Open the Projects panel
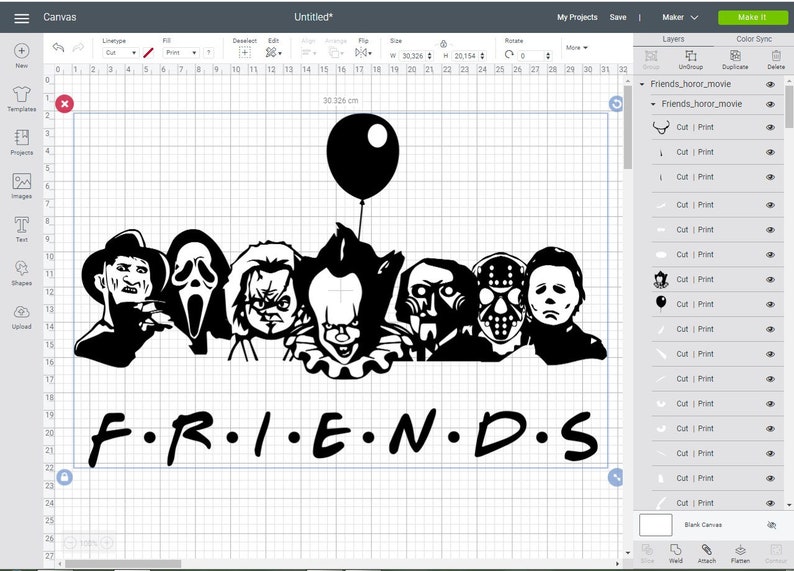 point(21,137)
